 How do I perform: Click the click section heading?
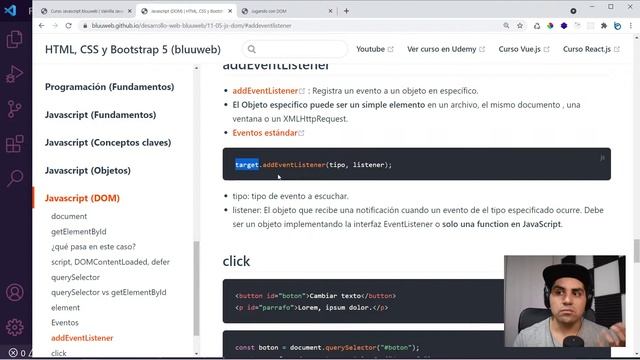tap(236, 261)
